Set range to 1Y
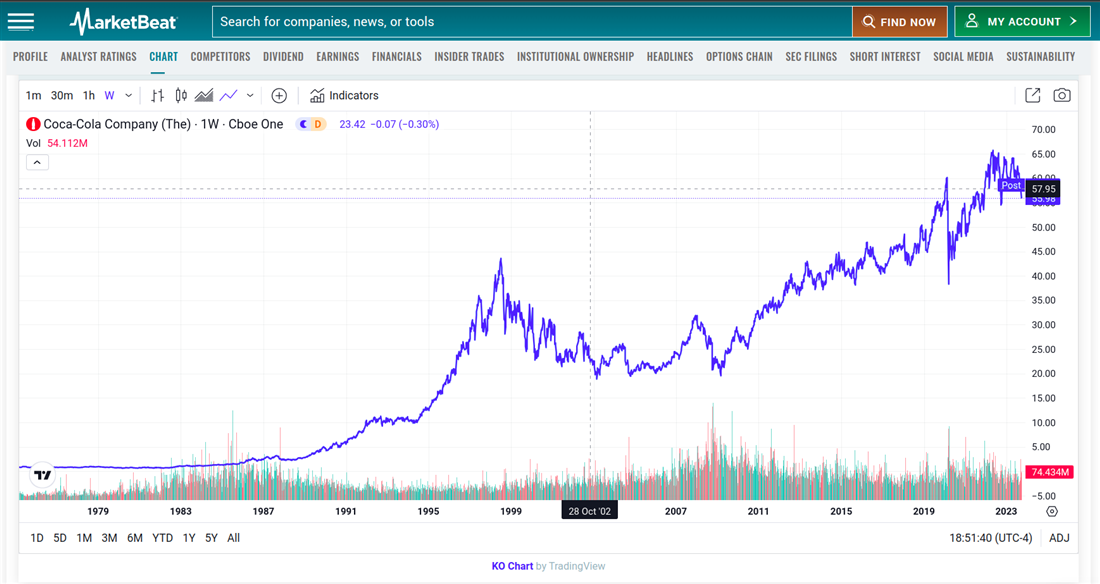 pyautogui.click(x=189, y=538)
